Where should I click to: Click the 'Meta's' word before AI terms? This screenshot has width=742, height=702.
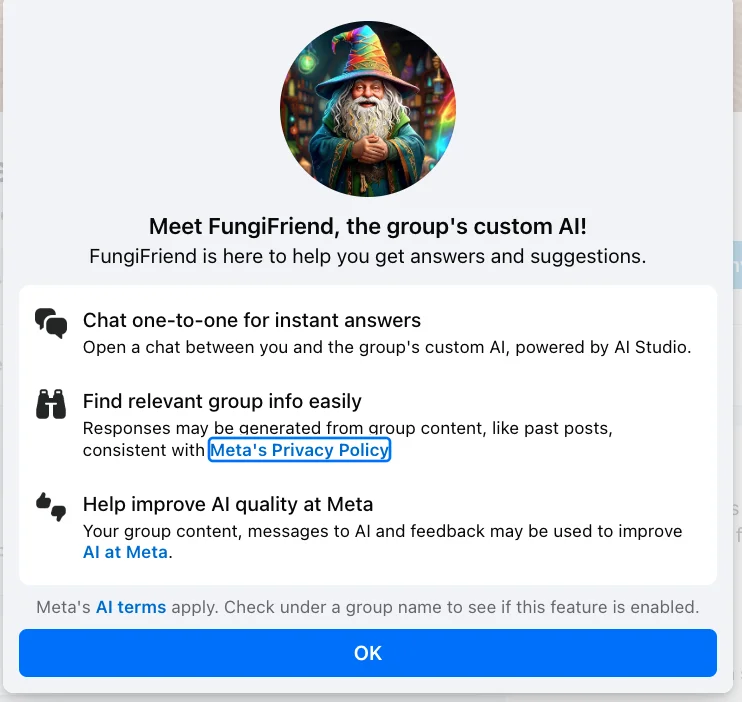63,607
